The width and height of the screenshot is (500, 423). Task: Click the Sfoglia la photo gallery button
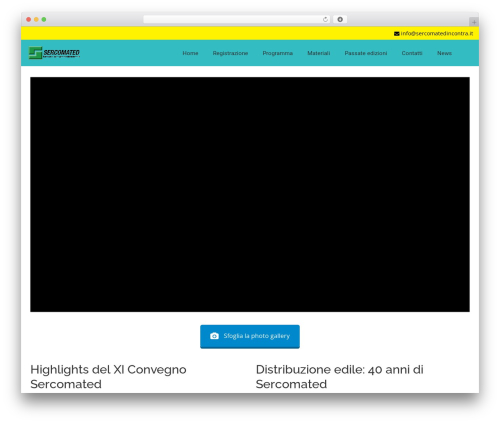250,336
